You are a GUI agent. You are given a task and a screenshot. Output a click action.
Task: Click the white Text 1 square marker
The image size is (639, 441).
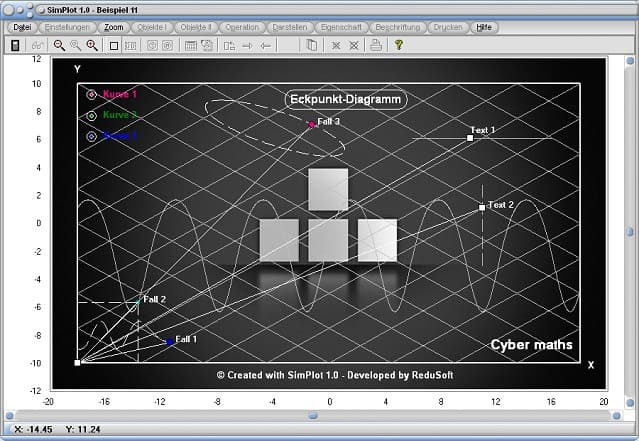pyautogui.click(x=470, y=138)
